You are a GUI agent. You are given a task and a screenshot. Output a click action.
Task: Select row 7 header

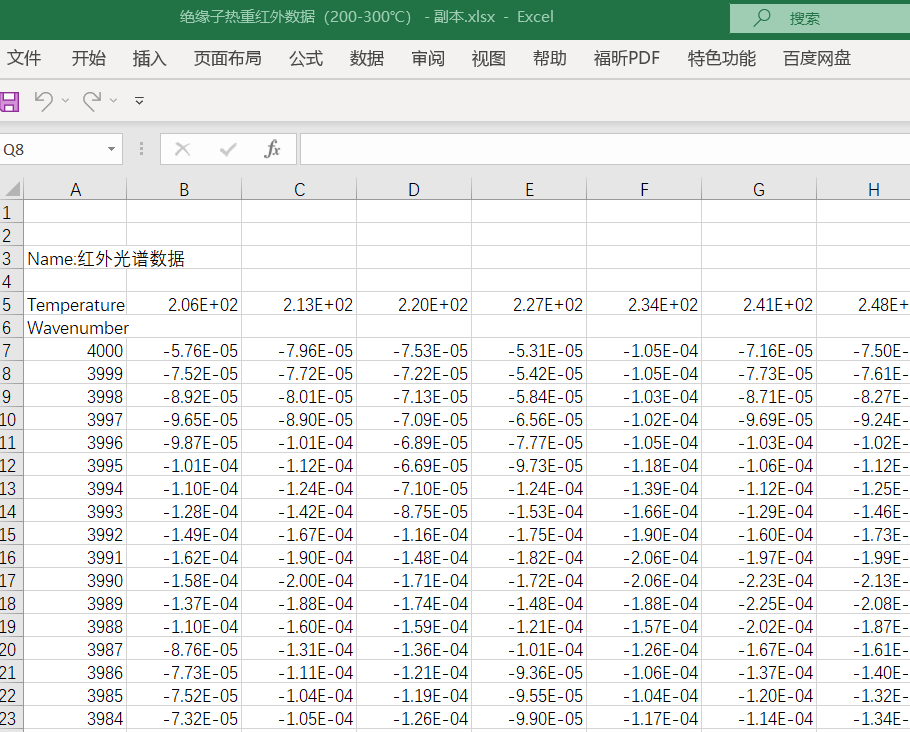coord(11,350)
